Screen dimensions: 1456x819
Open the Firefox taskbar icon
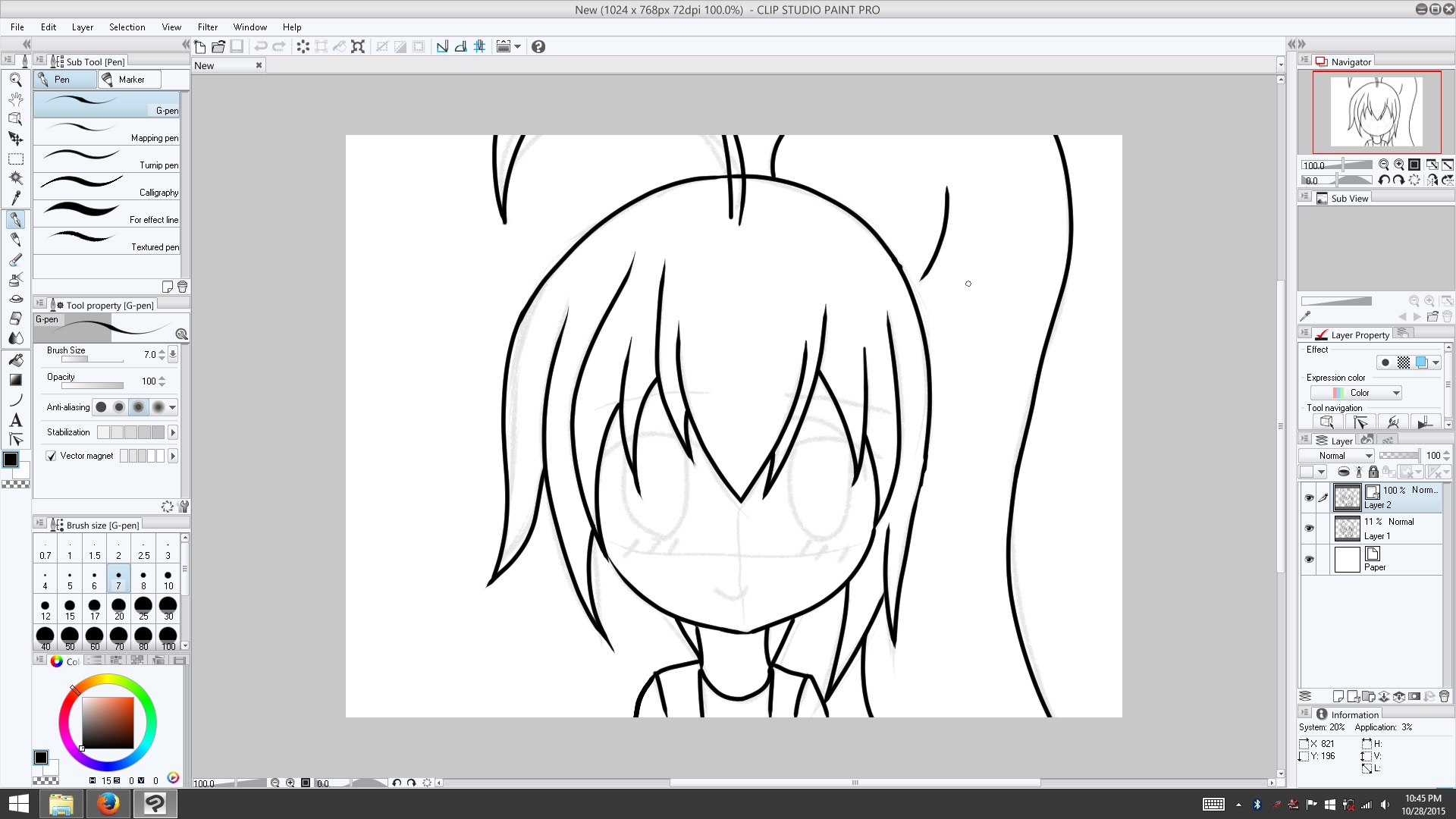[108, 803]
